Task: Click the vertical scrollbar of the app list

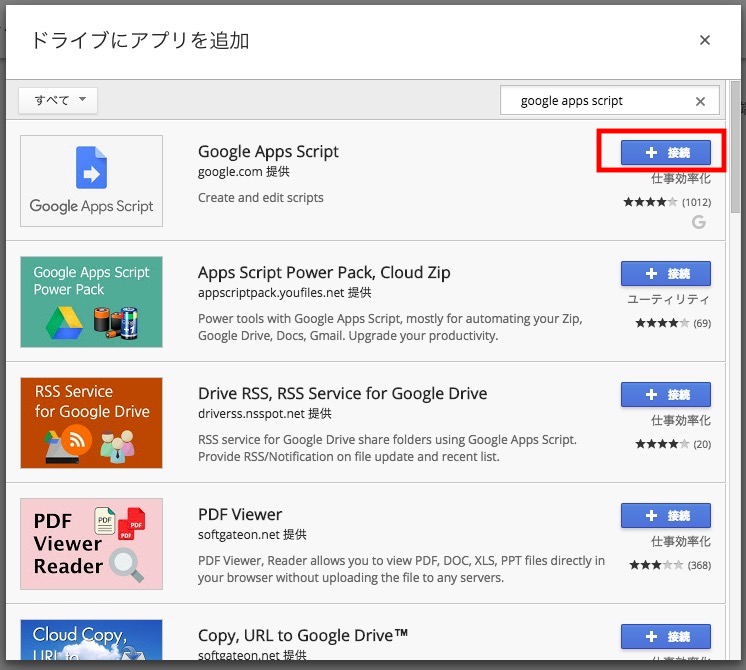Action: click(736, 148)
